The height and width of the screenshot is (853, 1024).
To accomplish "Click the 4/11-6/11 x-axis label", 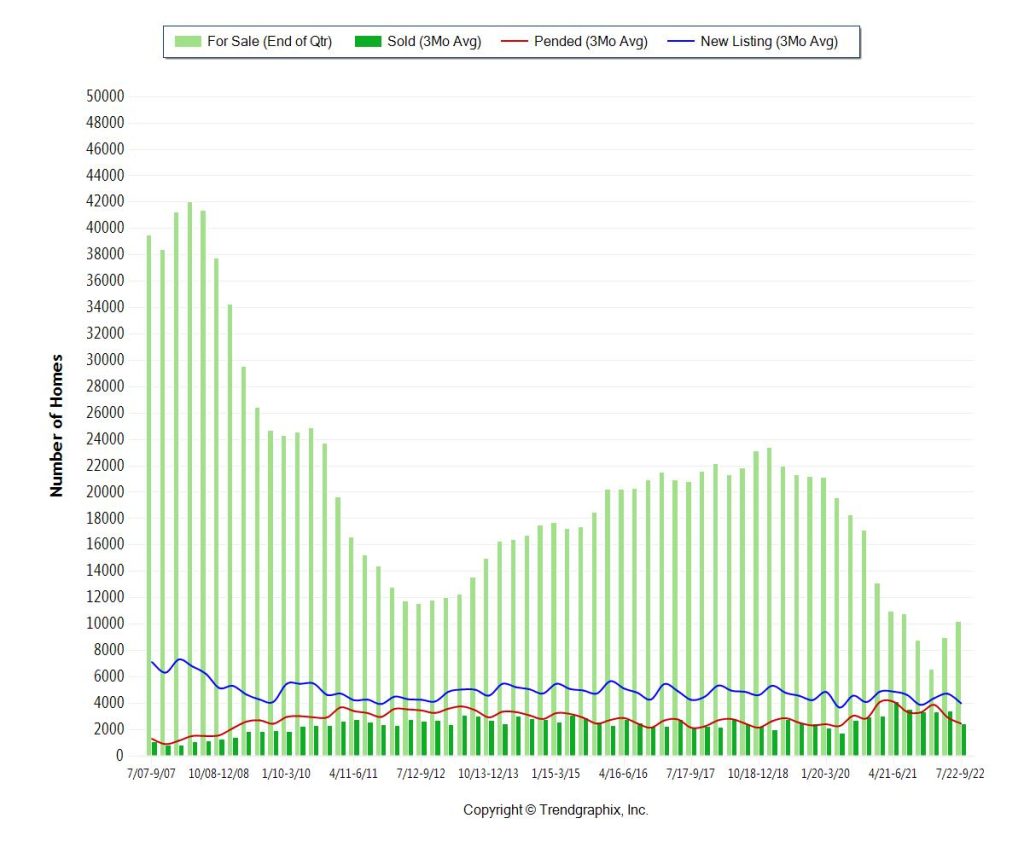I will coord(354,774).
